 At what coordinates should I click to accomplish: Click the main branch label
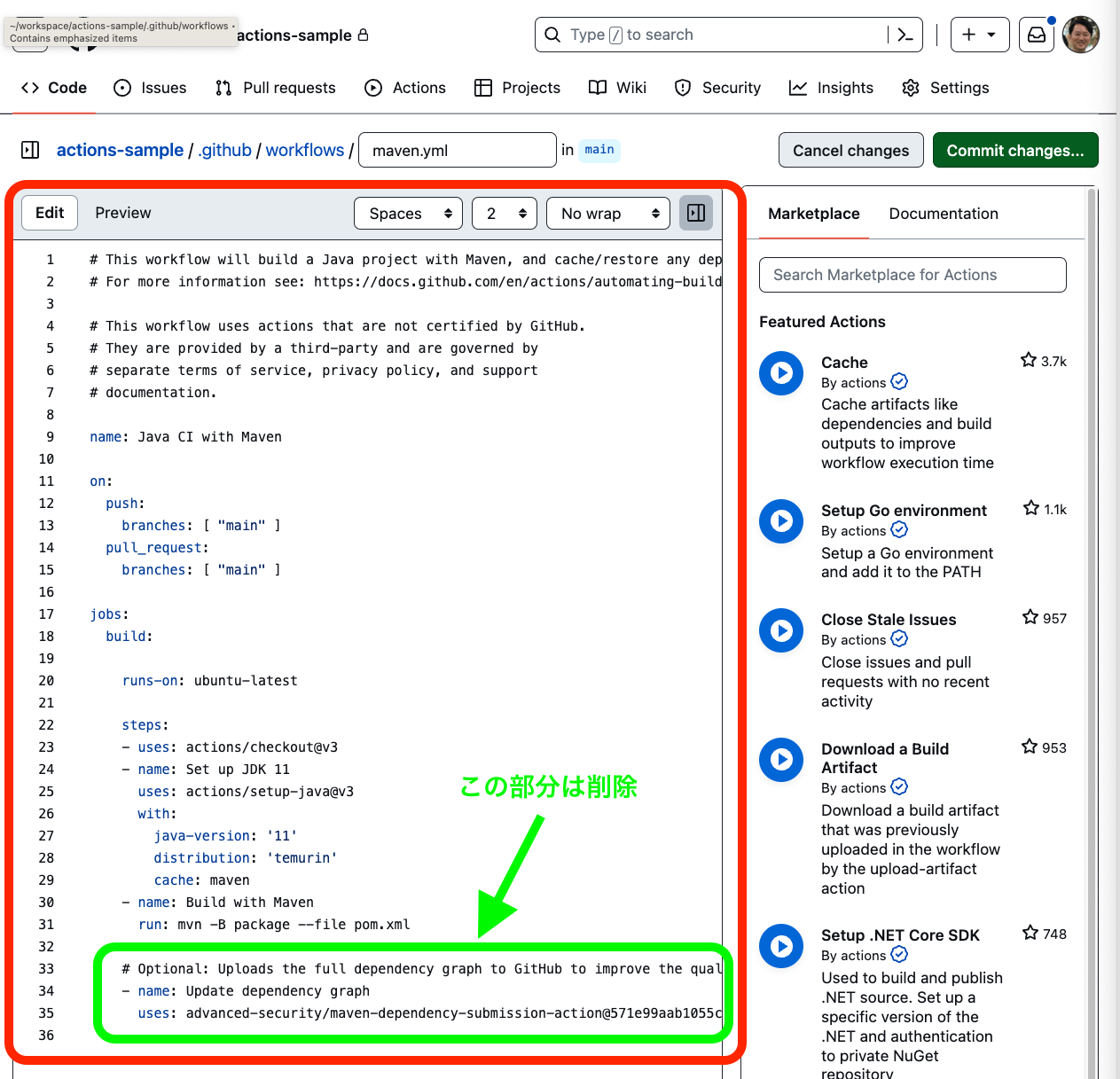(599, 150)
